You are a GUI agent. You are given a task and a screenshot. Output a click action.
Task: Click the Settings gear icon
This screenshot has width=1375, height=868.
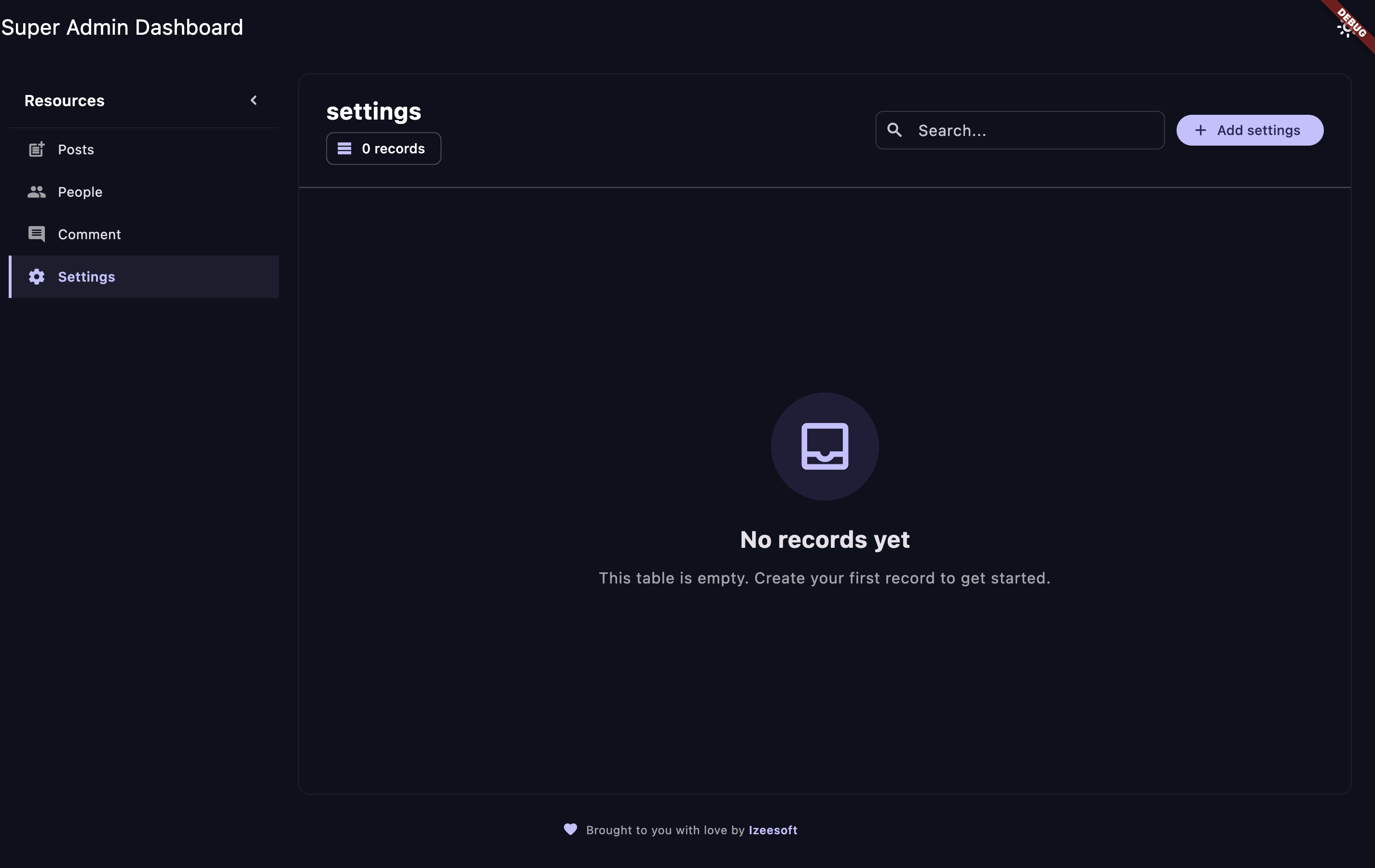tap(37, 277)
